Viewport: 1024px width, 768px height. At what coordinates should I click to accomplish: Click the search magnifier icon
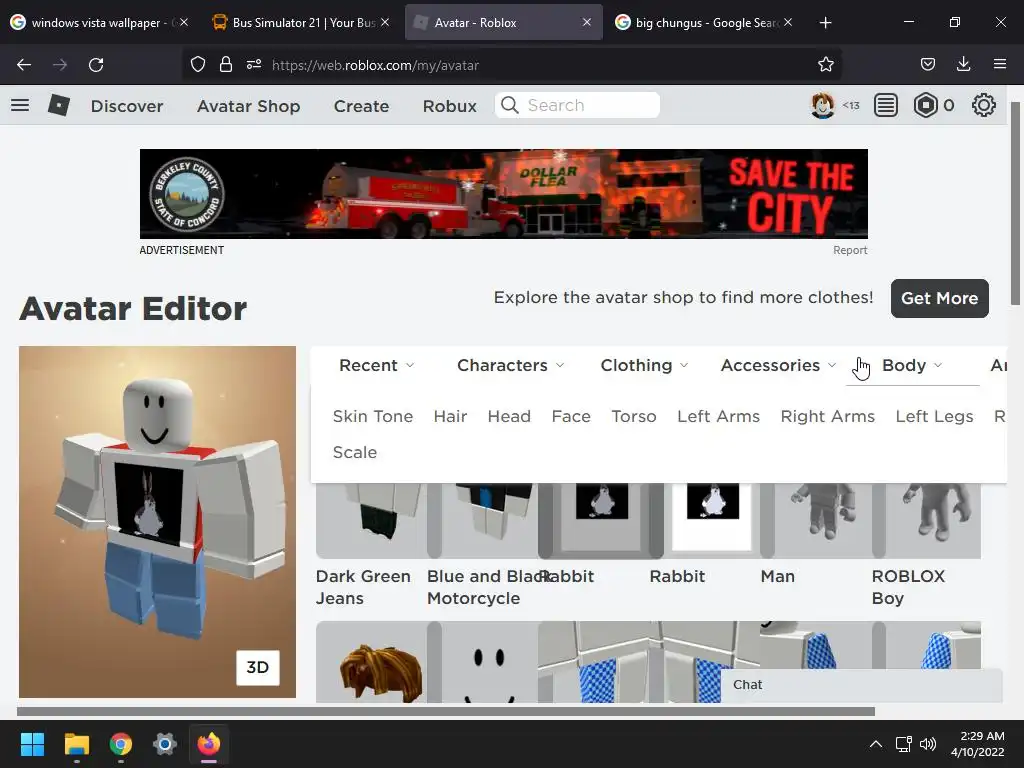pos(510,105)
